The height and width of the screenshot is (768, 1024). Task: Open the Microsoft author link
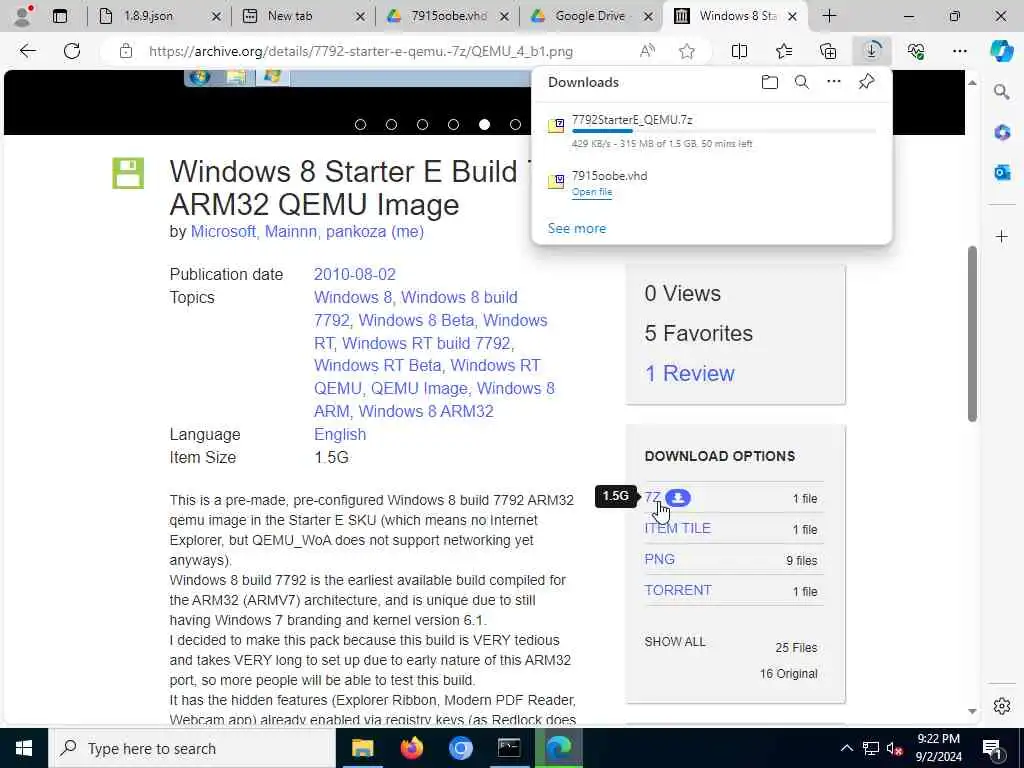point(223,231)
